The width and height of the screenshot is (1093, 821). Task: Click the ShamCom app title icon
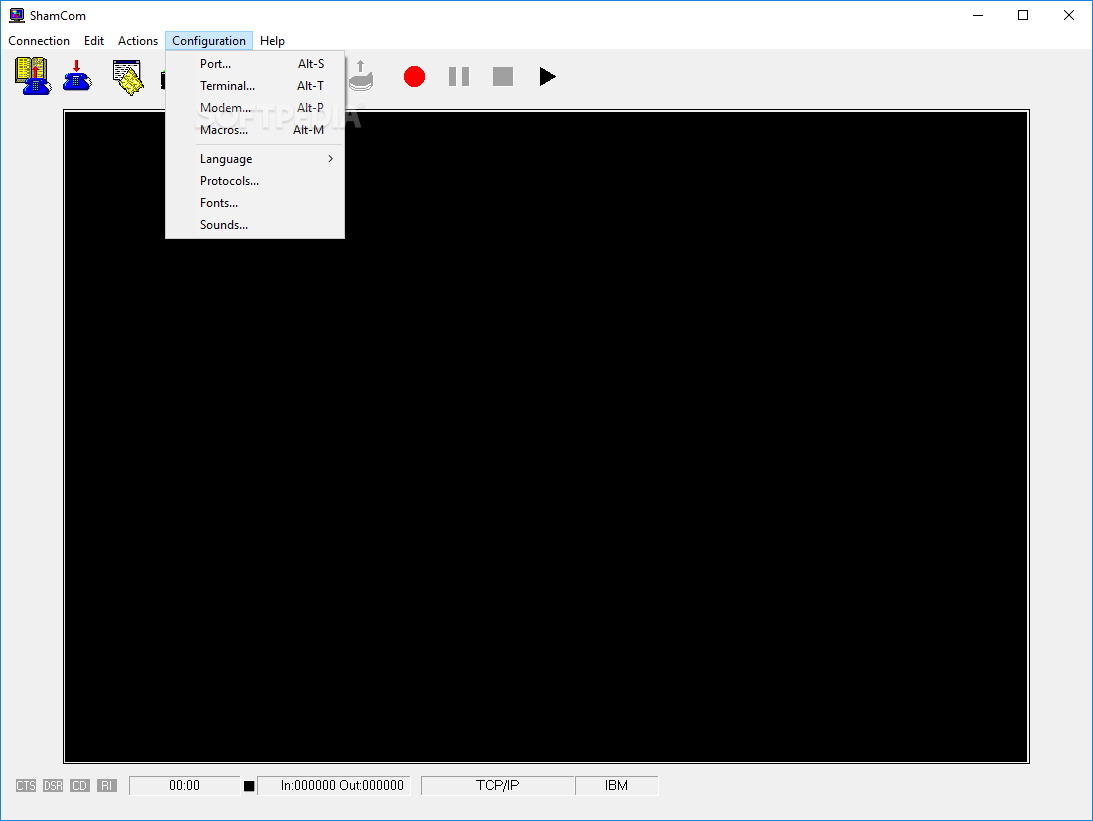click(x=17, y=15)
